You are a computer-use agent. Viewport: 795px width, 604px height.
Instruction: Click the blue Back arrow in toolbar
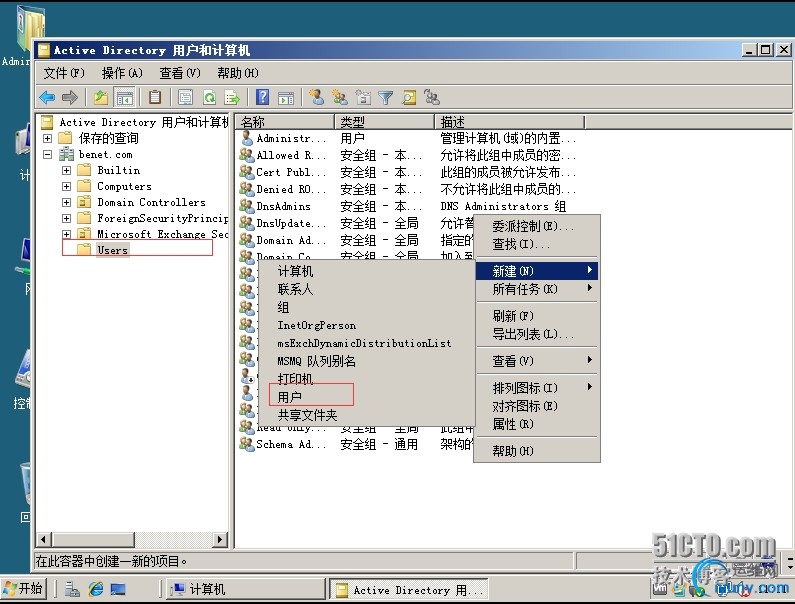[47, 97]
